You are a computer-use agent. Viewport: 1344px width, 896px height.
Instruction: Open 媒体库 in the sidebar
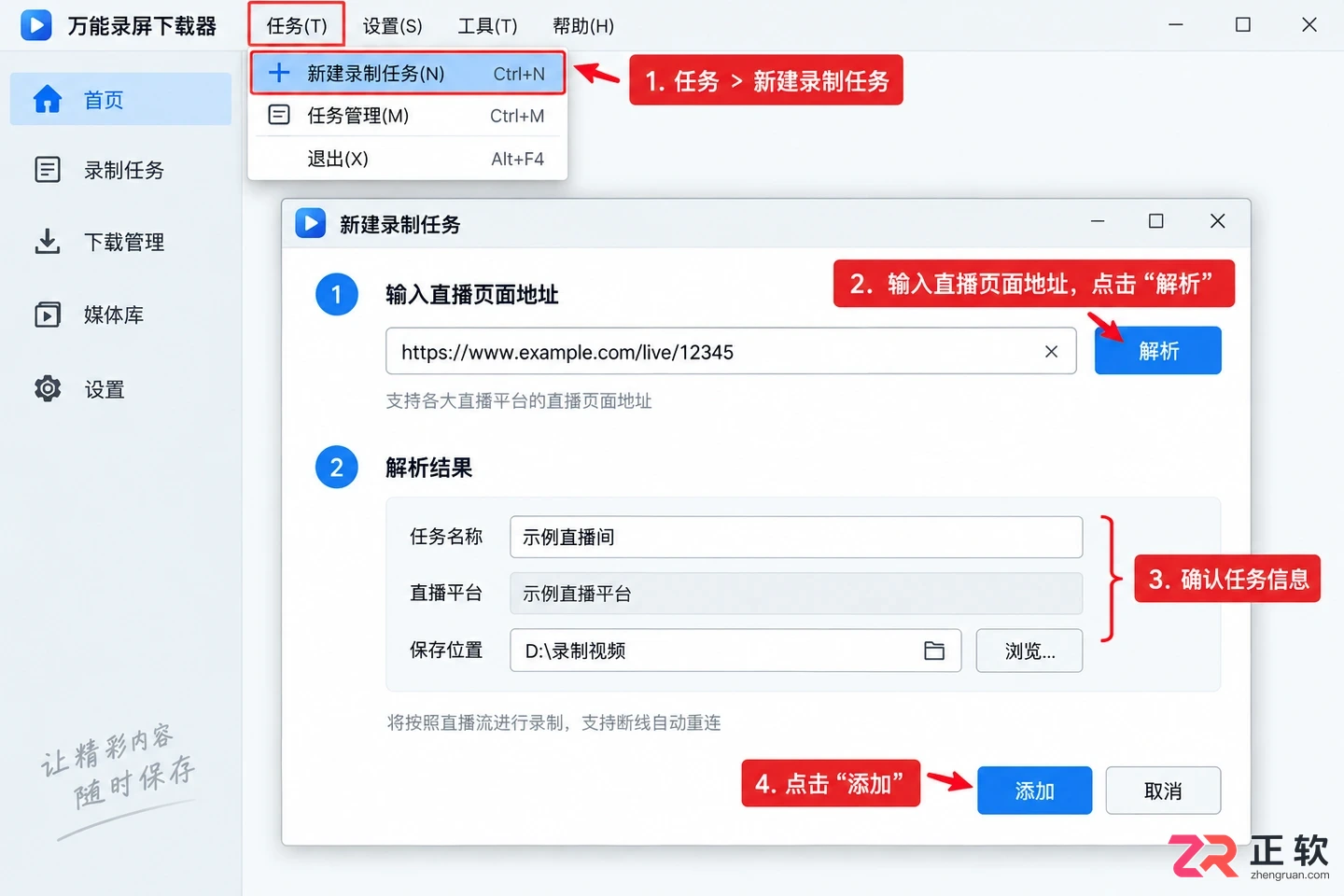(x=120, y=315)
